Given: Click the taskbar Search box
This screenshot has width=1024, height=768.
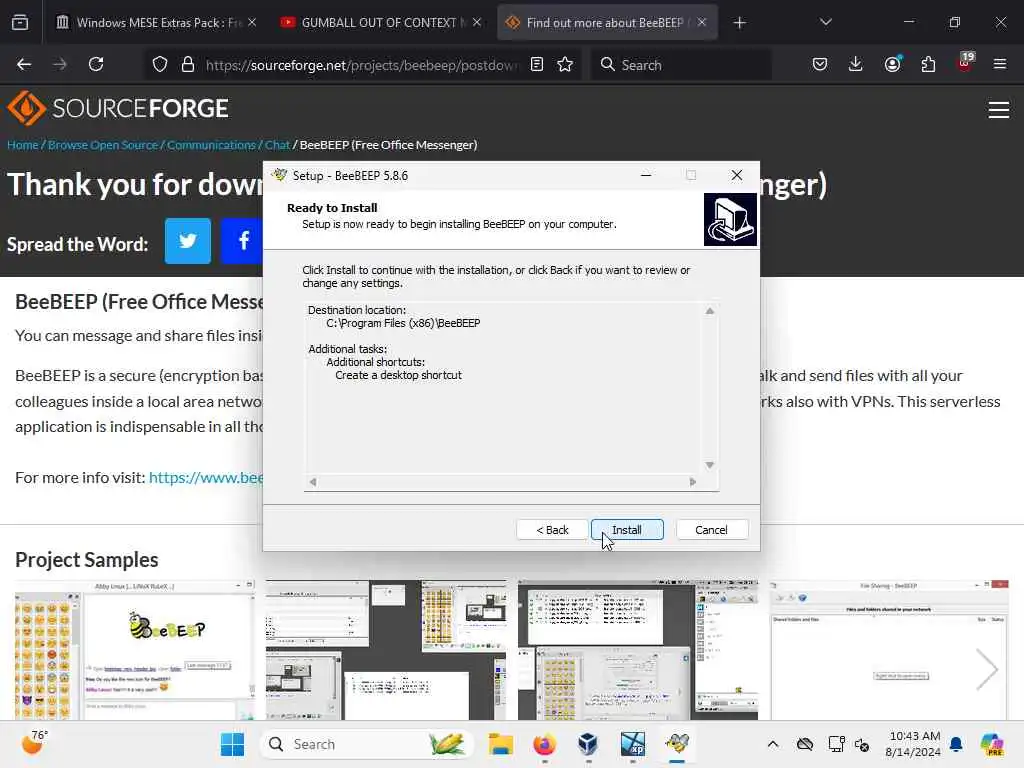Looking at the screenshot, I should (x=367, y=744).
